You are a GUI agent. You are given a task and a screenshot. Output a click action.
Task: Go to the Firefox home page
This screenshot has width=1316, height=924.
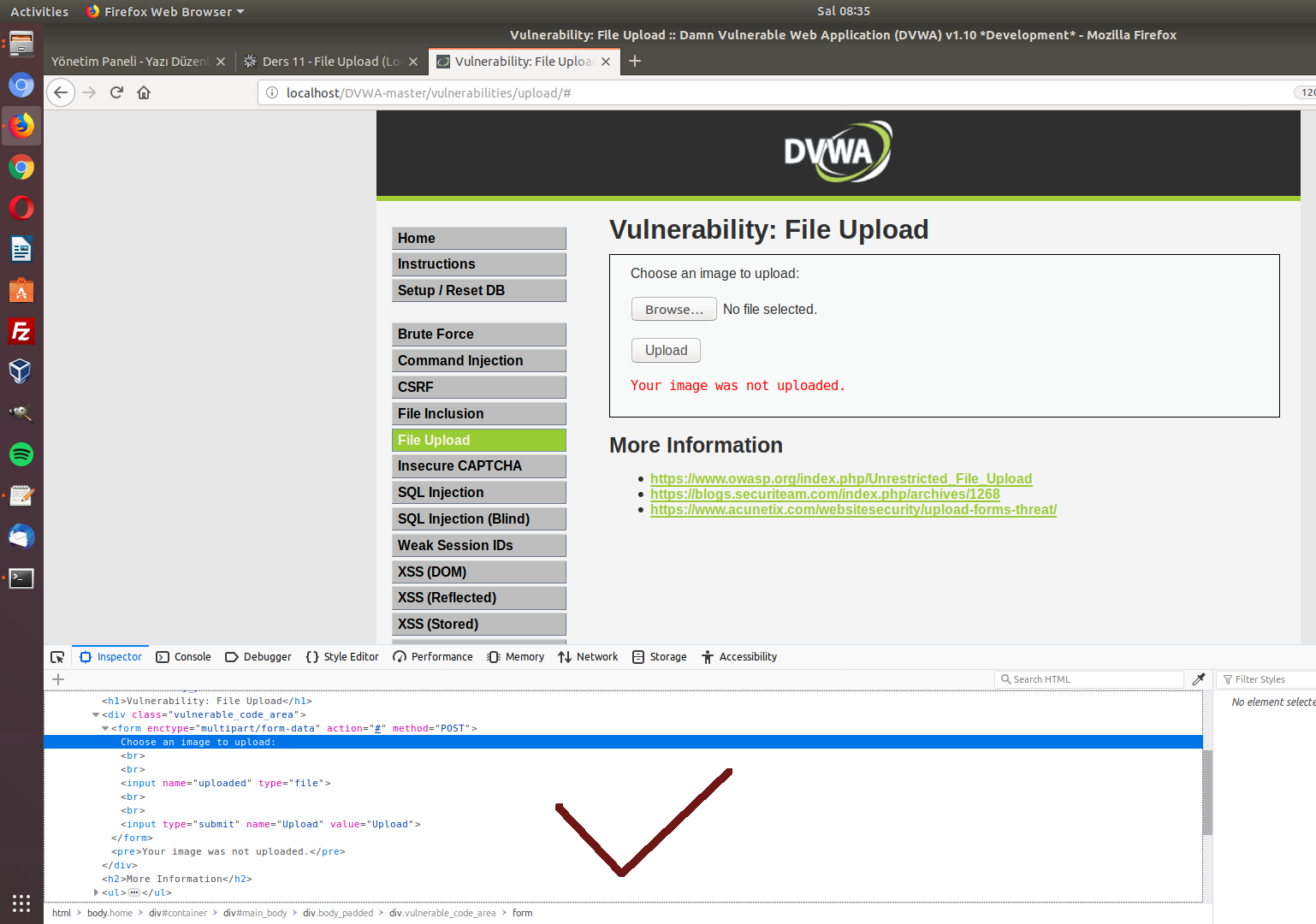144,92
